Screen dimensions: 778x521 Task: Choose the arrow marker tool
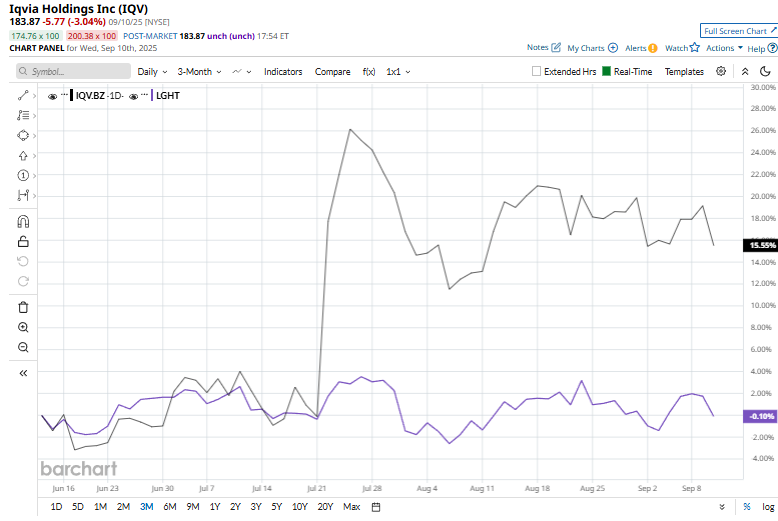pyautogui.click(x=23, y=156)
